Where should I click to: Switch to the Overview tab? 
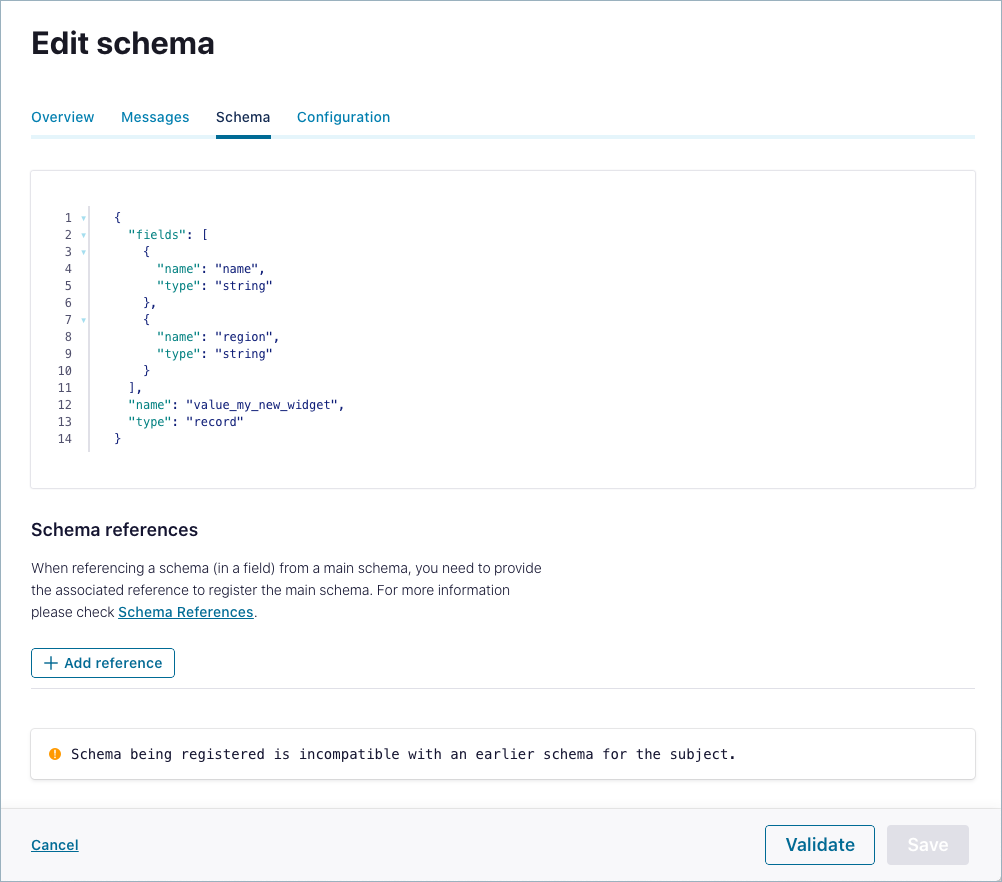point(63,117)
